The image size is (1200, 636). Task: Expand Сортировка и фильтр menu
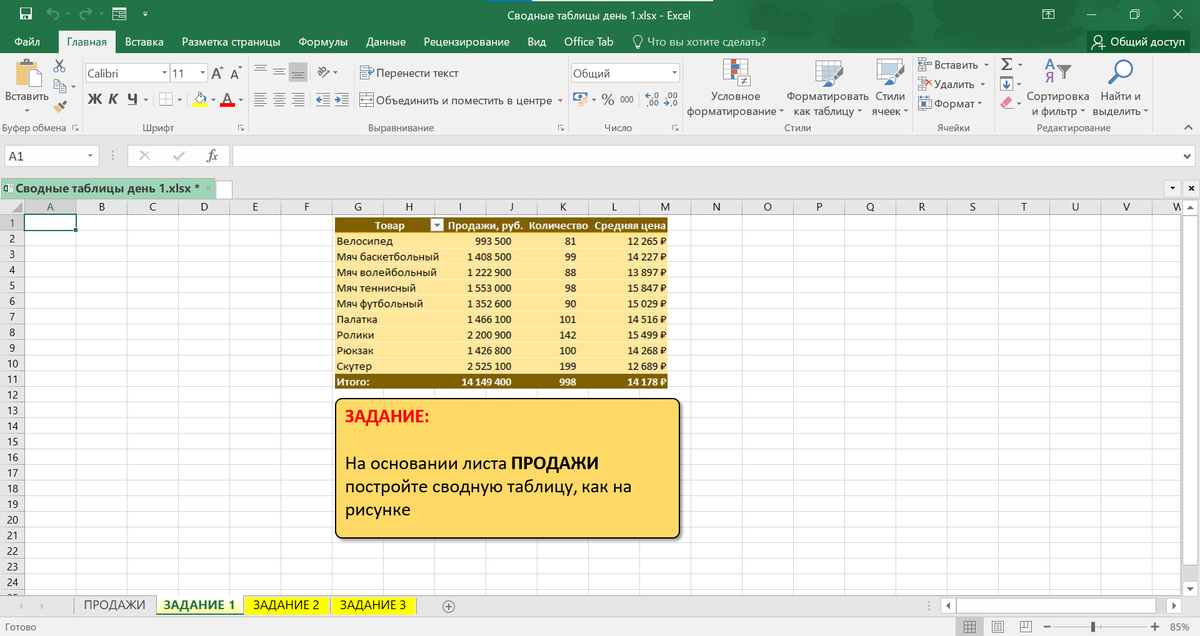coord(1058,88)
